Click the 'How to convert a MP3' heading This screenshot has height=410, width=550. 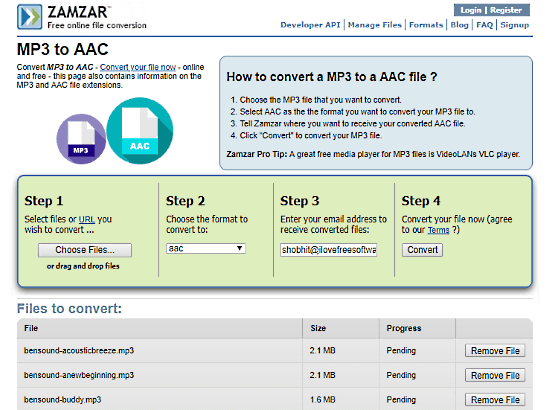[332, 77]
